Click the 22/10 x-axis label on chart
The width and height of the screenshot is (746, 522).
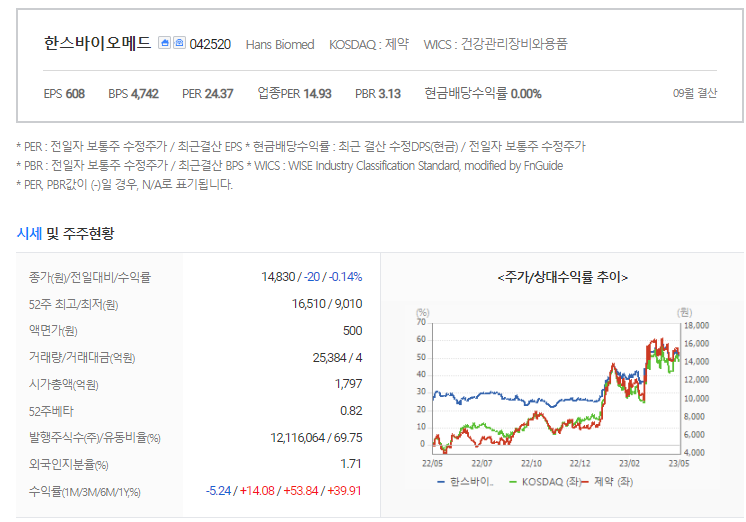point(531,463)
